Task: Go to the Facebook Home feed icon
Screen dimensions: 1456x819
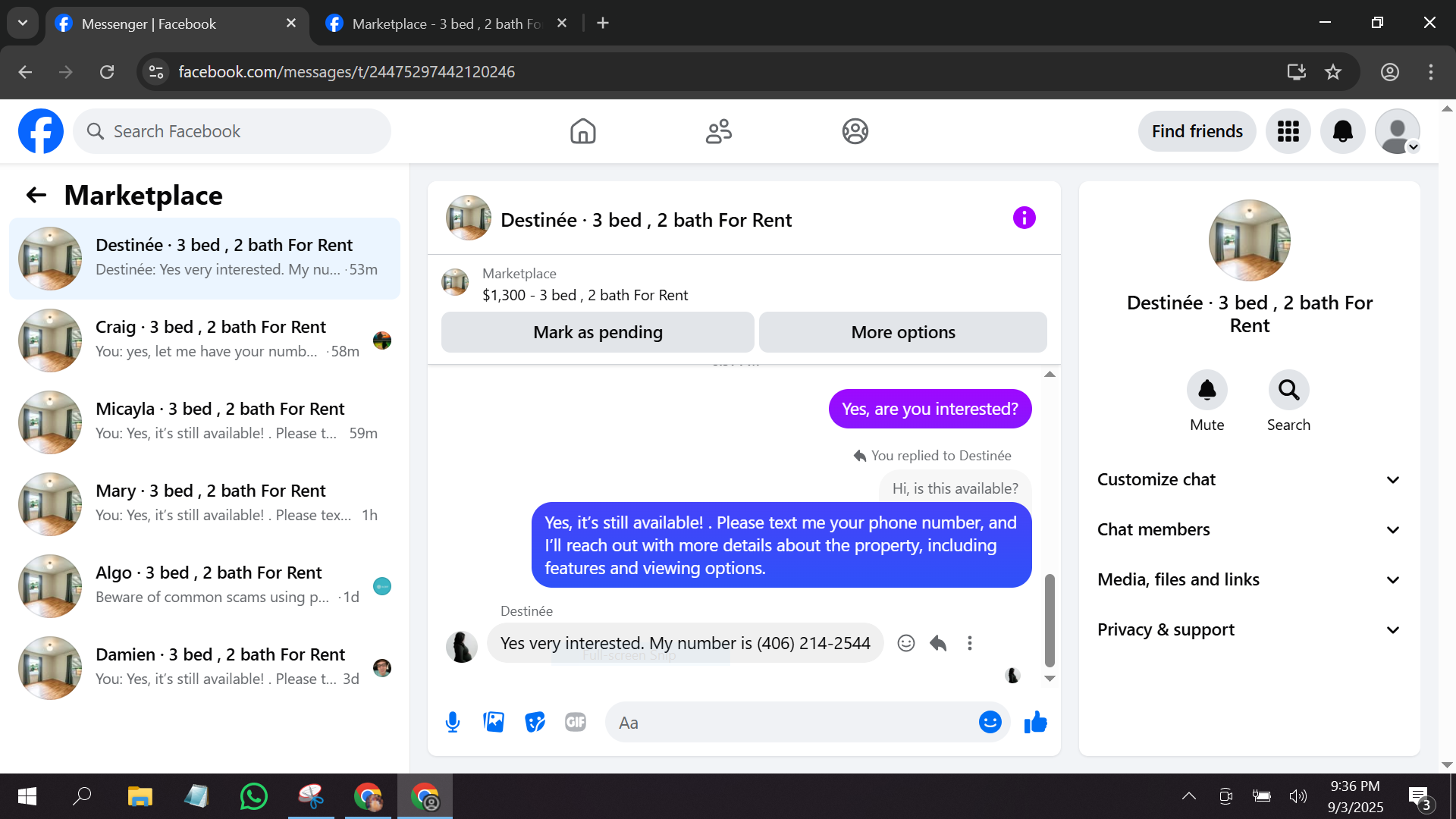Action: pyautogui.click(x=583, y=131)
